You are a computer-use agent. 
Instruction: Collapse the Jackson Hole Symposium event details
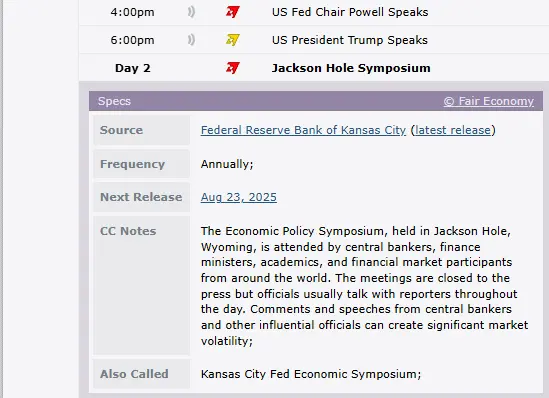351,68
